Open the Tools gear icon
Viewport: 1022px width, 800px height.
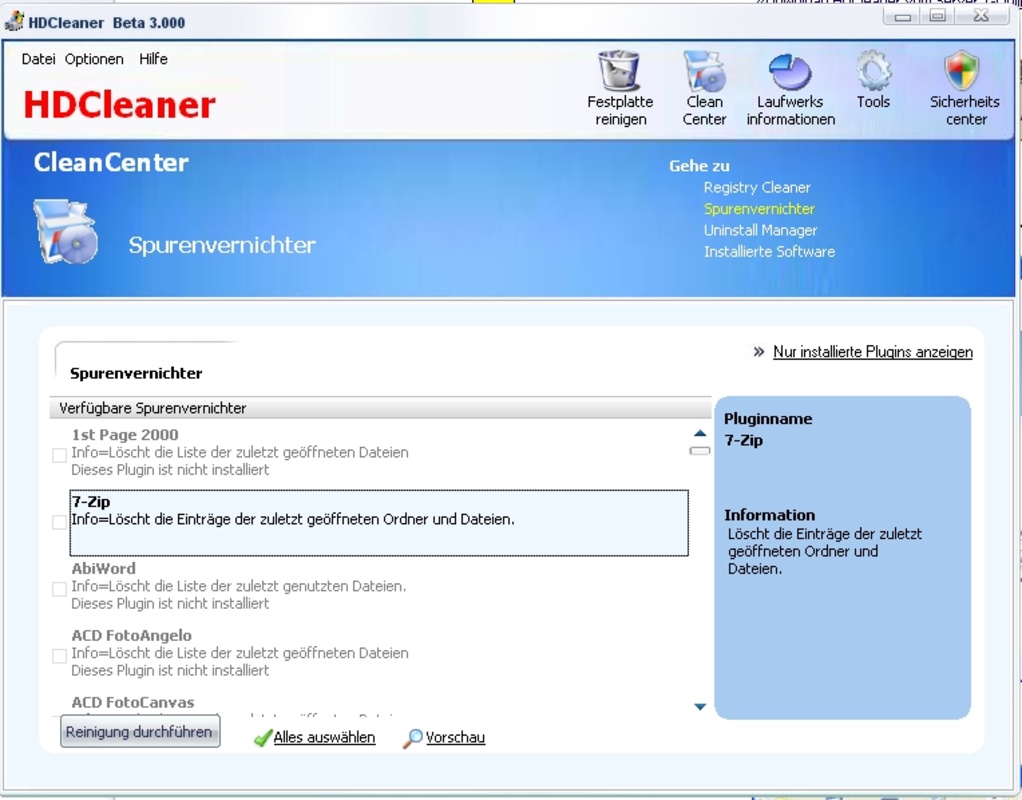pos(873,70)
